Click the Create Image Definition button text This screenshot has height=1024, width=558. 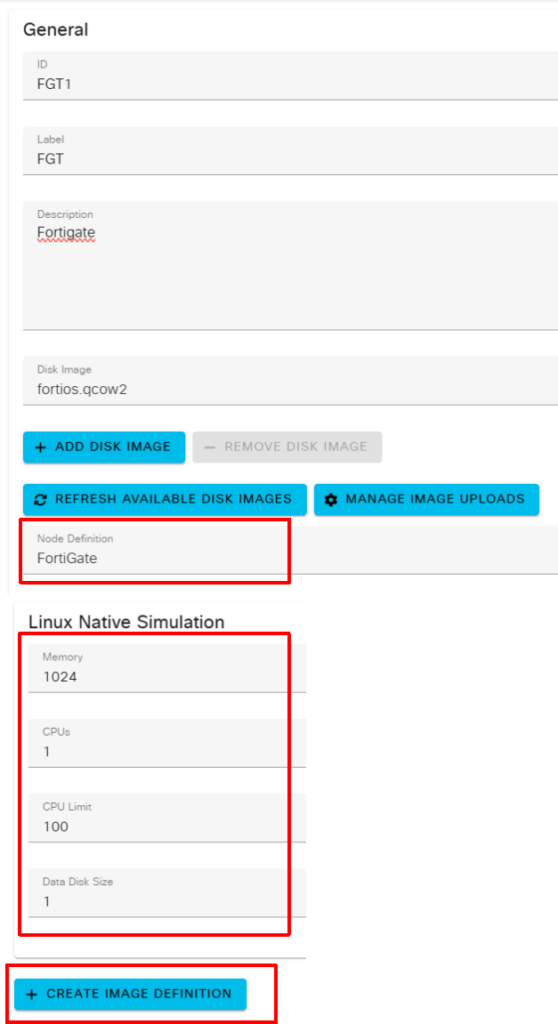[x=139, y=994]
